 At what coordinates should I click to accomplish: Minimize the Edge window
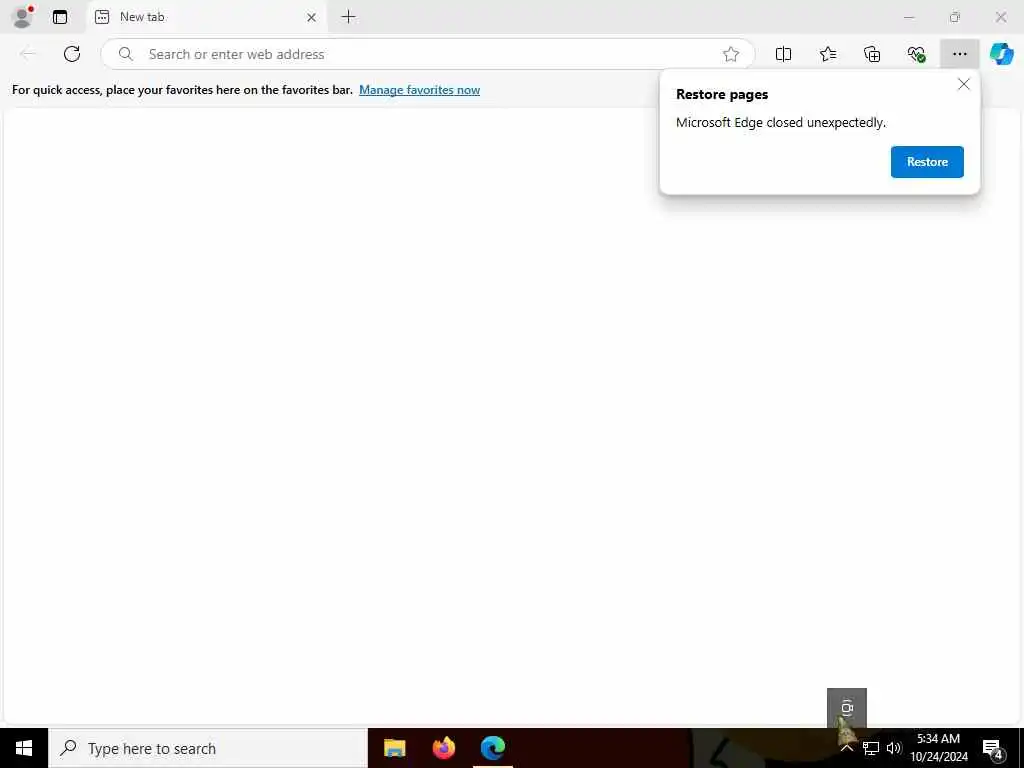pyautogui.click(x=908, y=18)
